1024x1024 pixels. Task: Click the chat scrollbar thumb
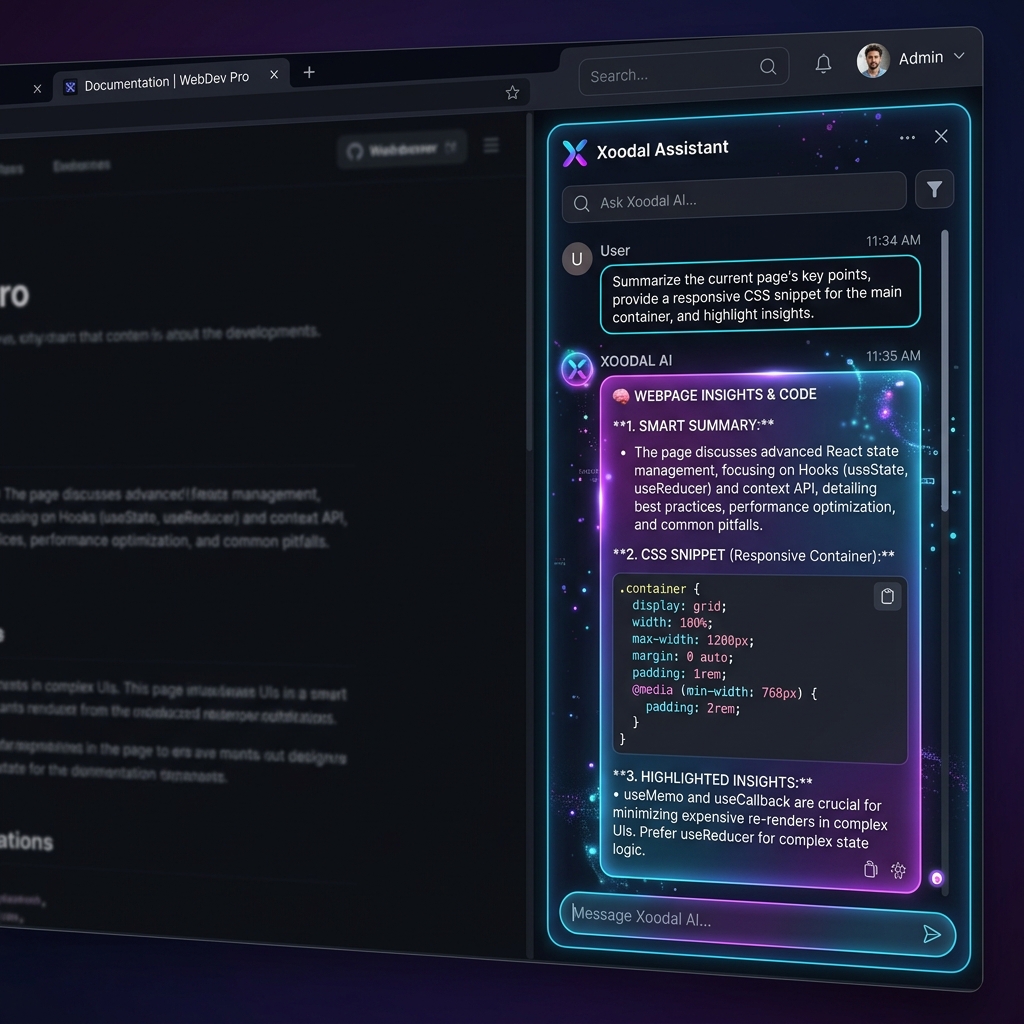tap(944, 371)
